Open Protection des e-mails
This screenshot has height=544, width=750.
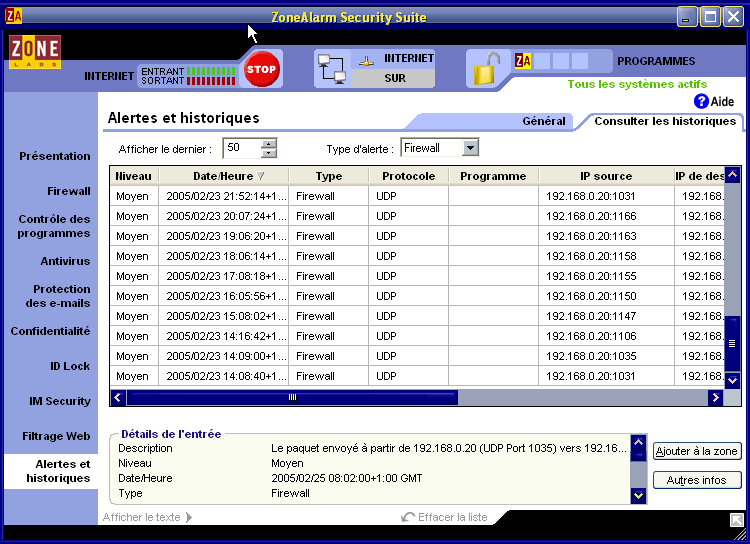pyautogui.click(x=58, y=296)
